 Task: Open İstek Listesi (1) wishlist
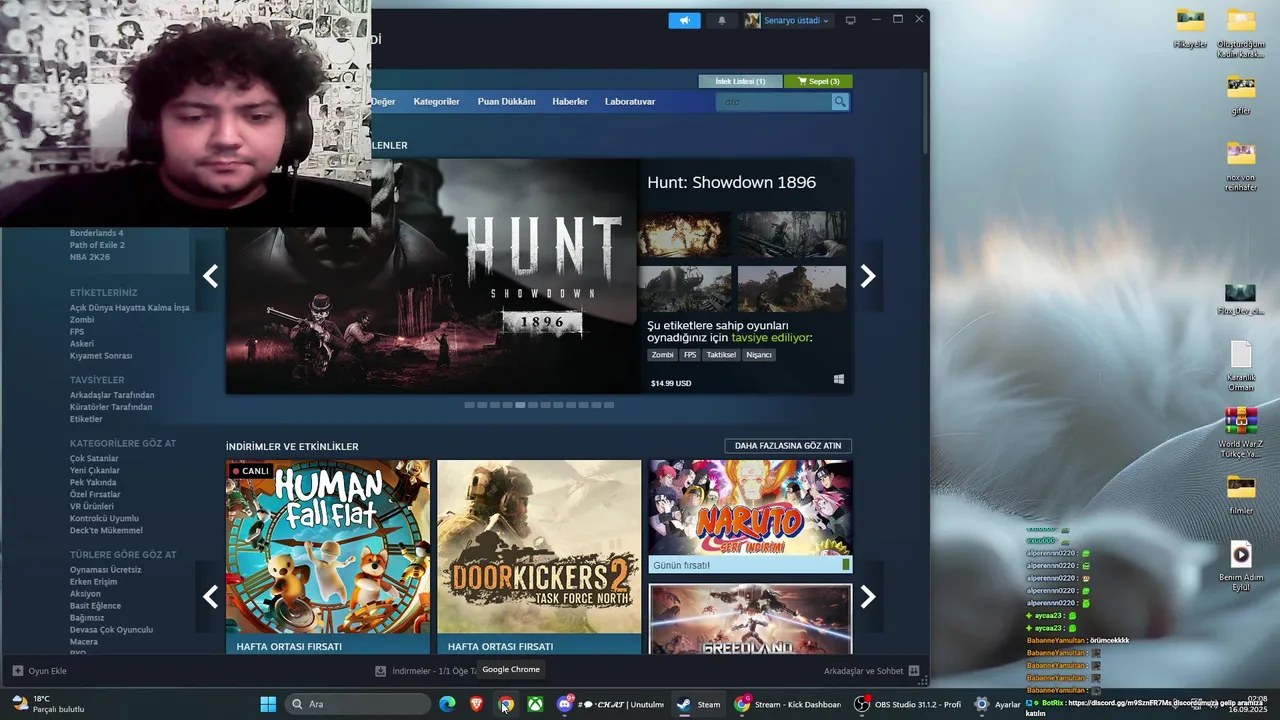click(740, 81)
